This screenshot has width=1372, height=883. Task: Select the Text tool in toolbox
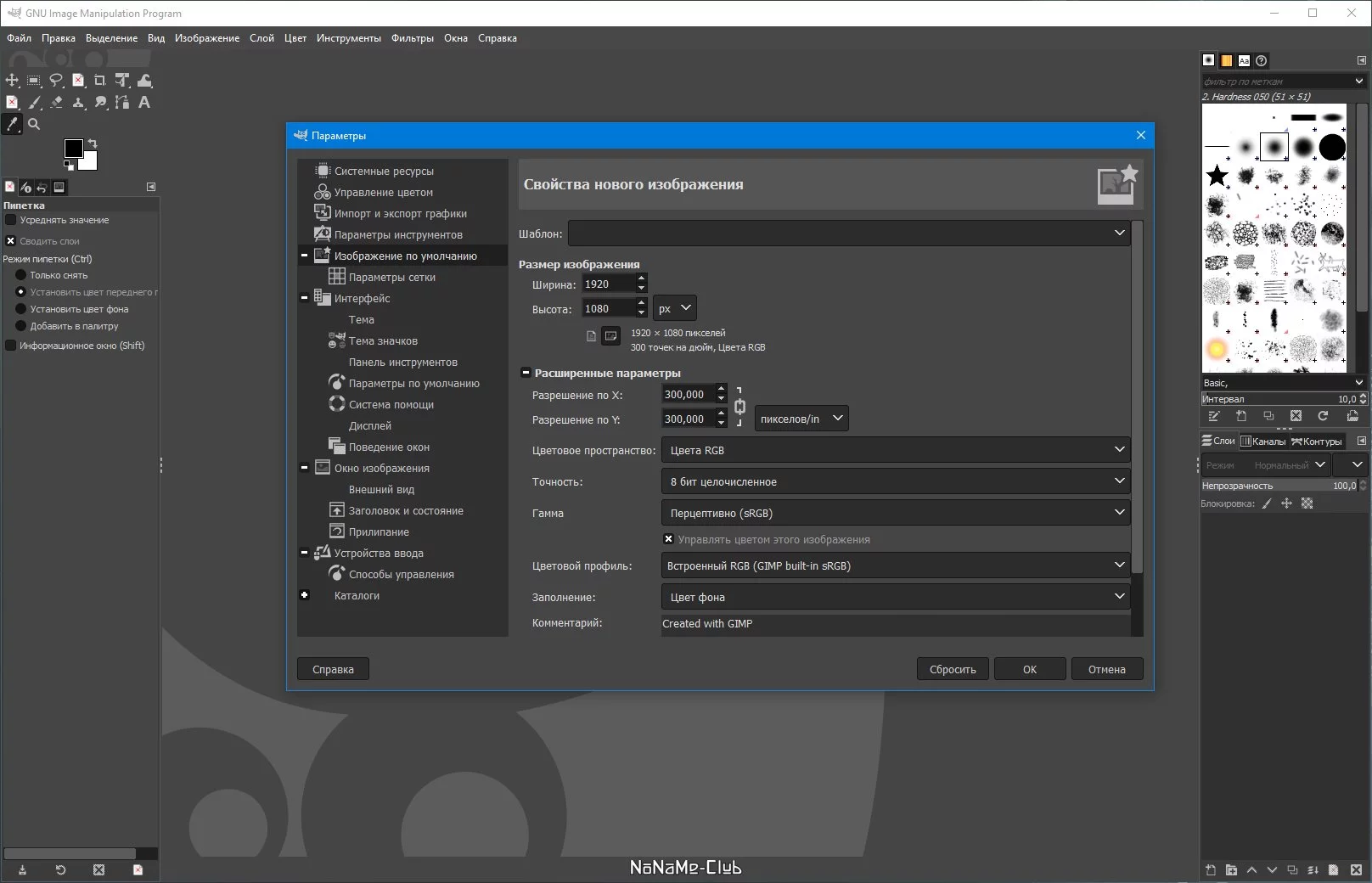click(x=144, y=103)
